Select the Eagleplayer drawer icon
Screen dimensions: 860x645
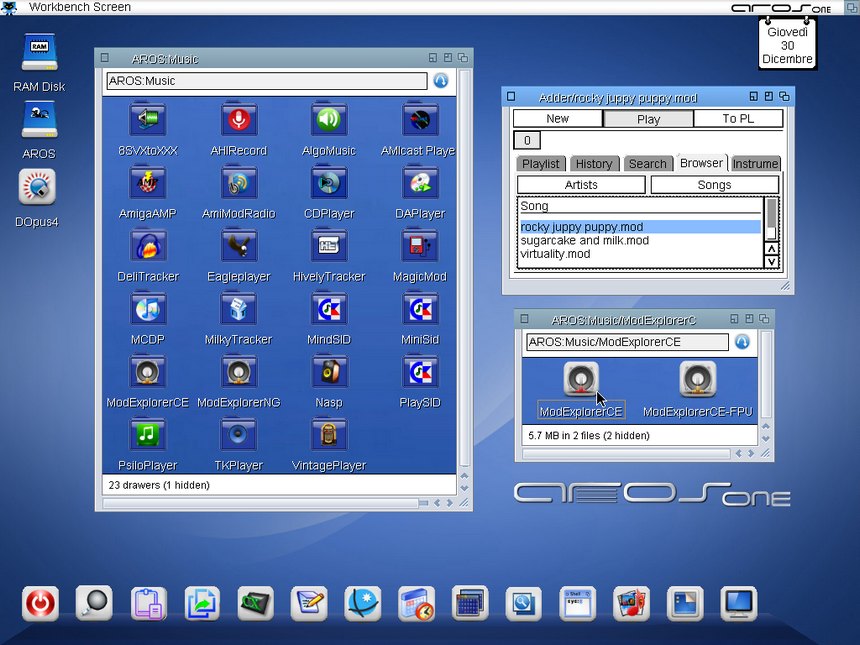point(239,245)
